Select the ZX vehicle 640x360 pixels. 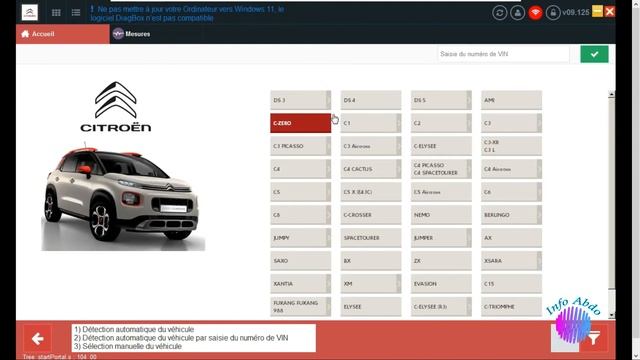(441, 260)
